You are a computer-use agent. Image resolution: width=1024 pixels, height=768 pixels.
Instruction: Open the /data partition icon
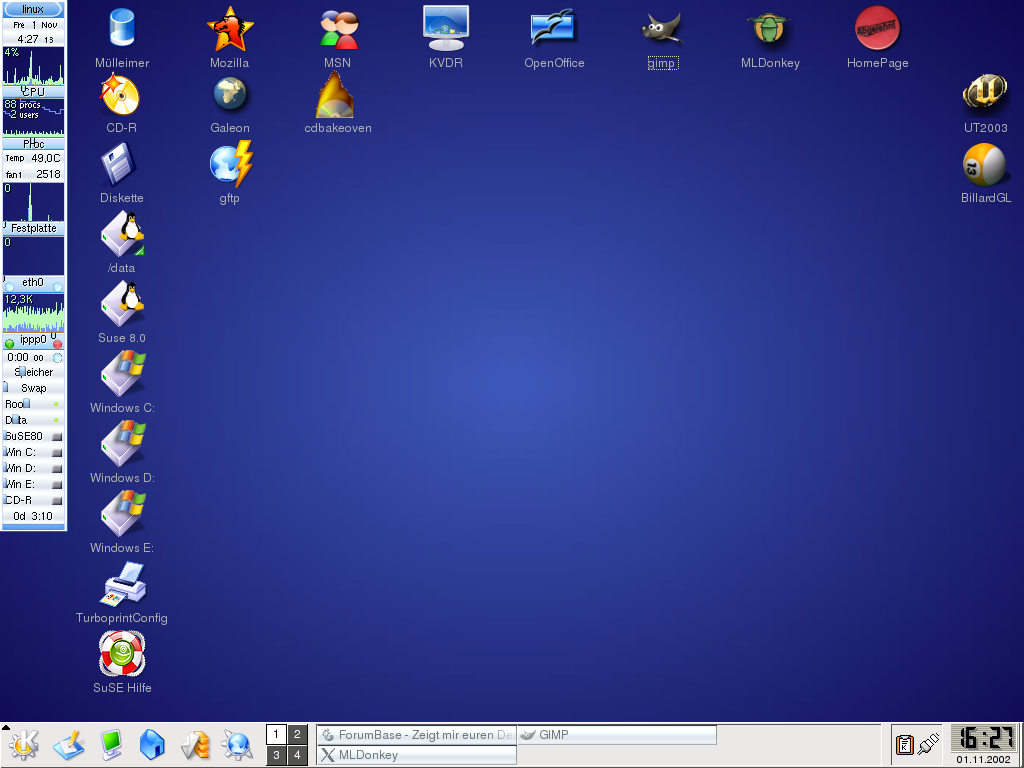tap(122, 235)
